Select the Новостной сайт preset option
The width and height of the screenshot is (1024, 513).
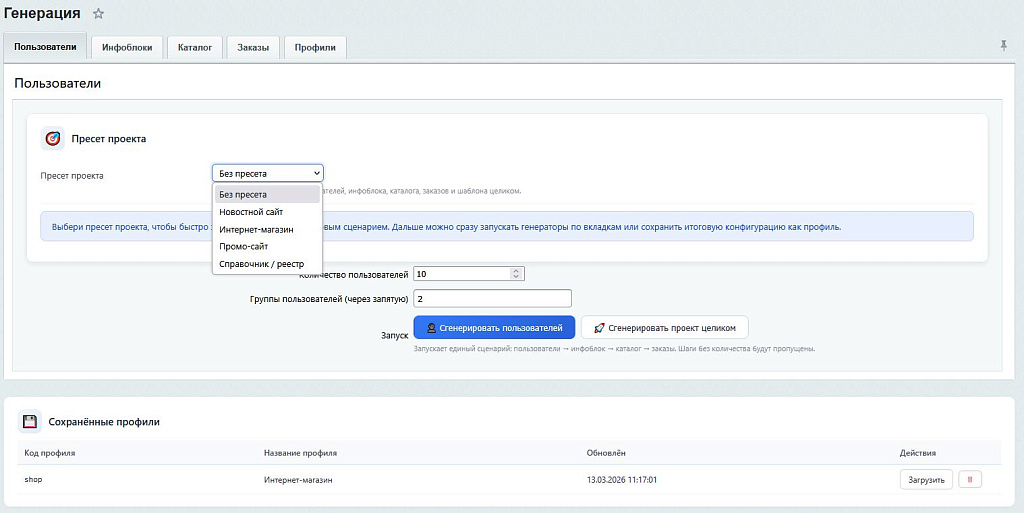pos(251,212)
